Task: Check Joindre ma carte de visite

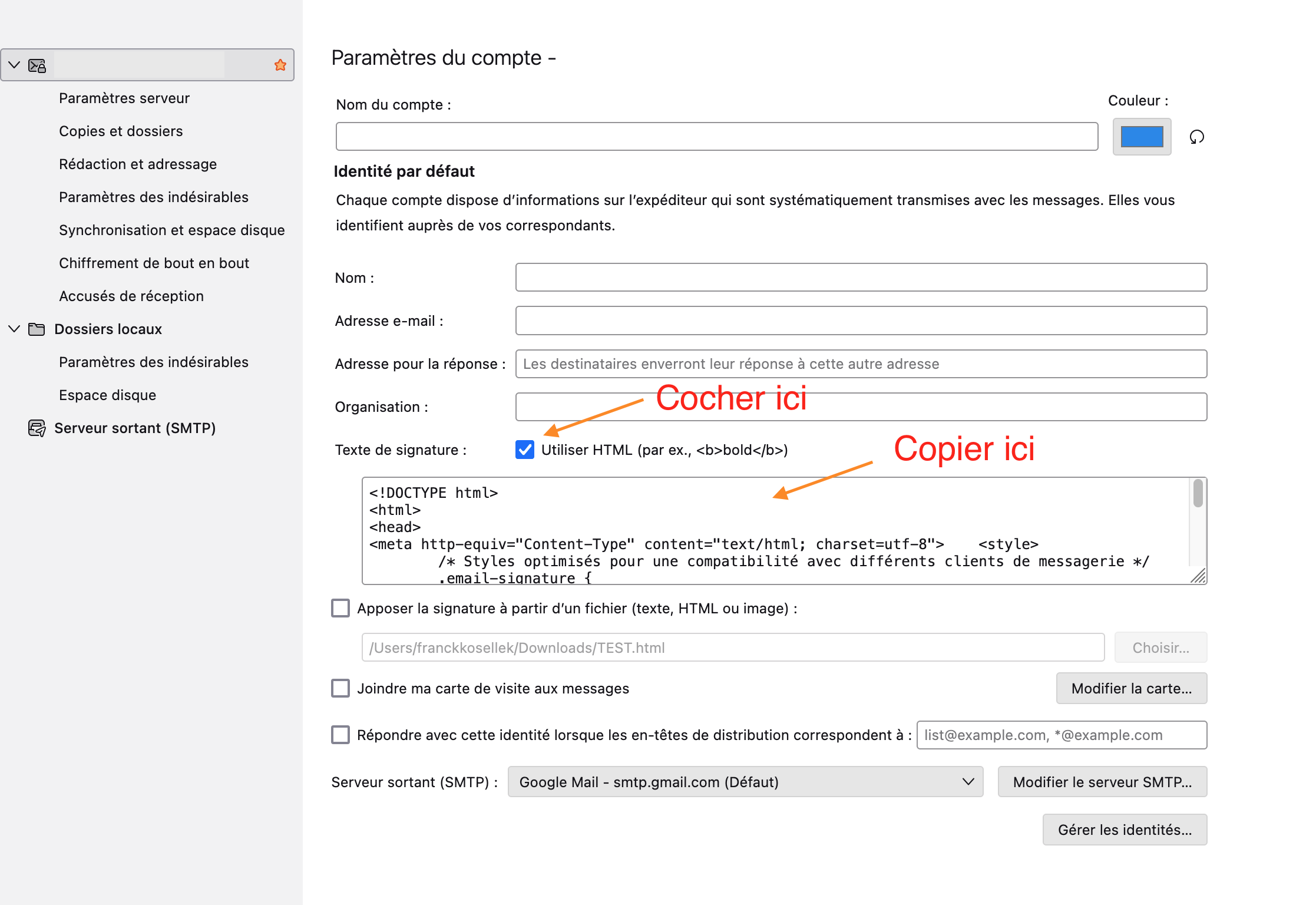Action: (340, 688)
